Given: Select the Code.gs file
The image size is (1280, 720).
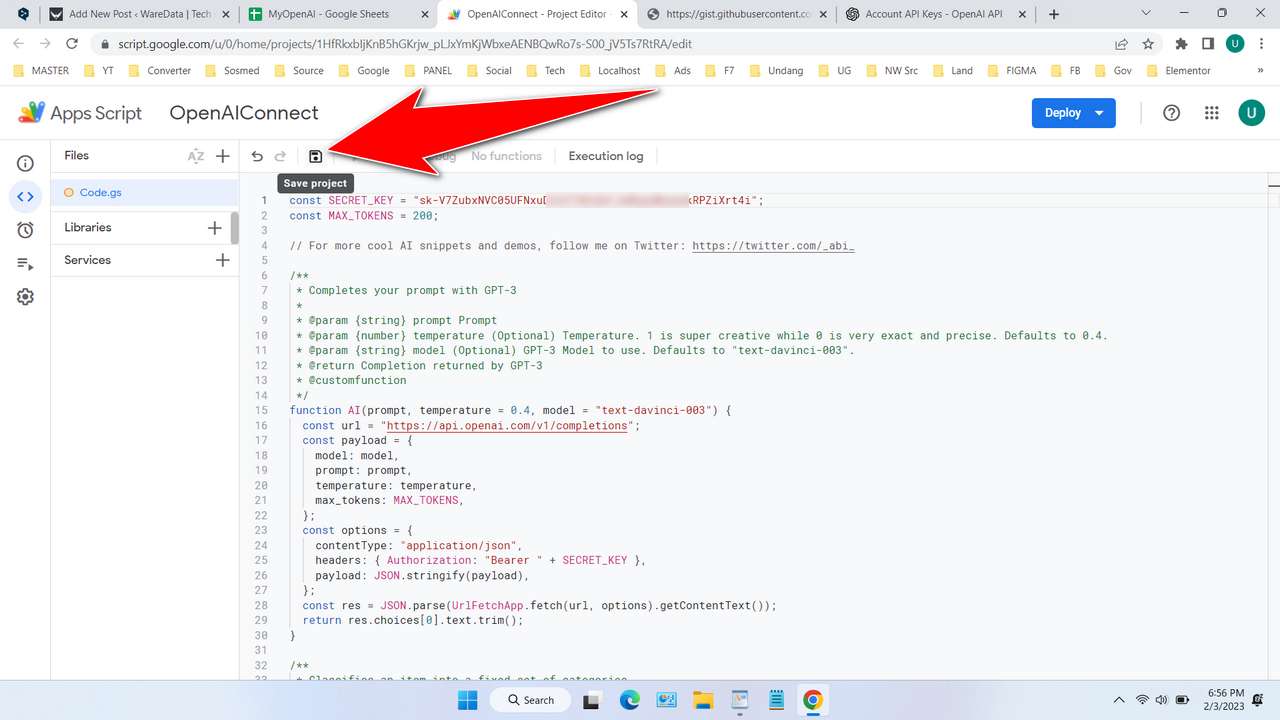Looking at the screenshot, I should click(x=100, y=192).
